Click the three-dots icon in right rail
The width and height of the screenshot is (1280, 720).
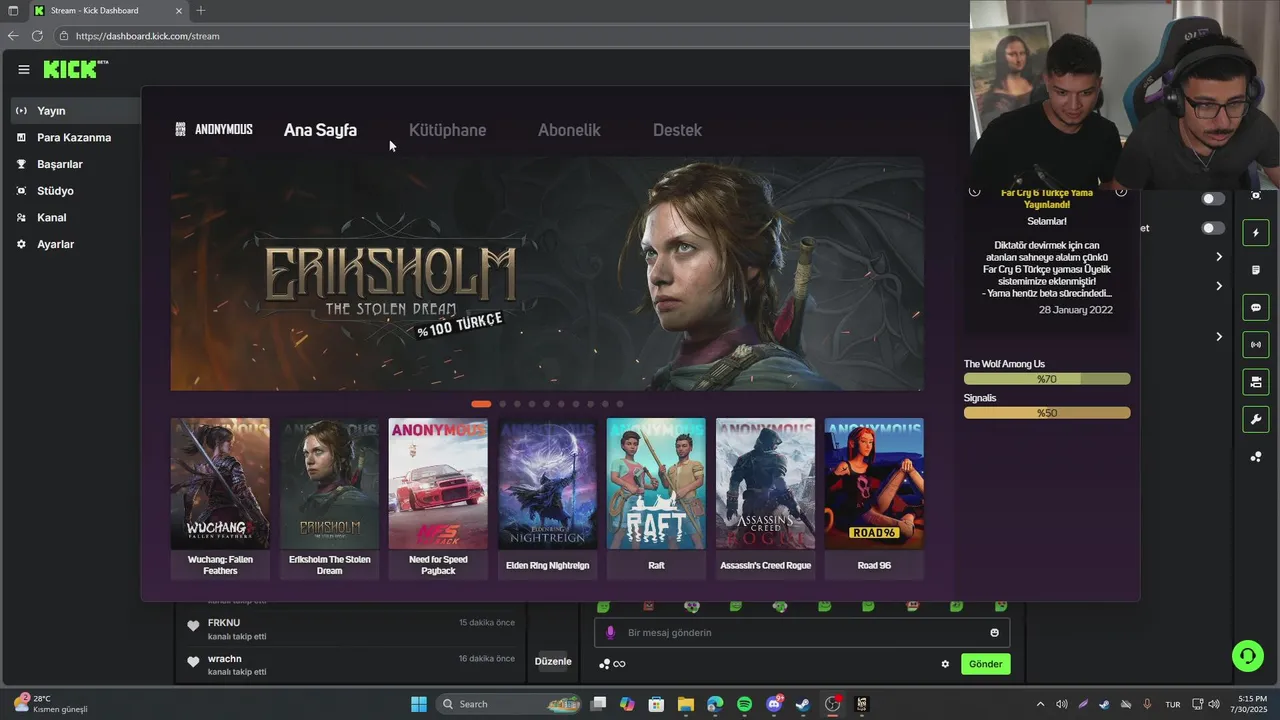coord(1256,457)
